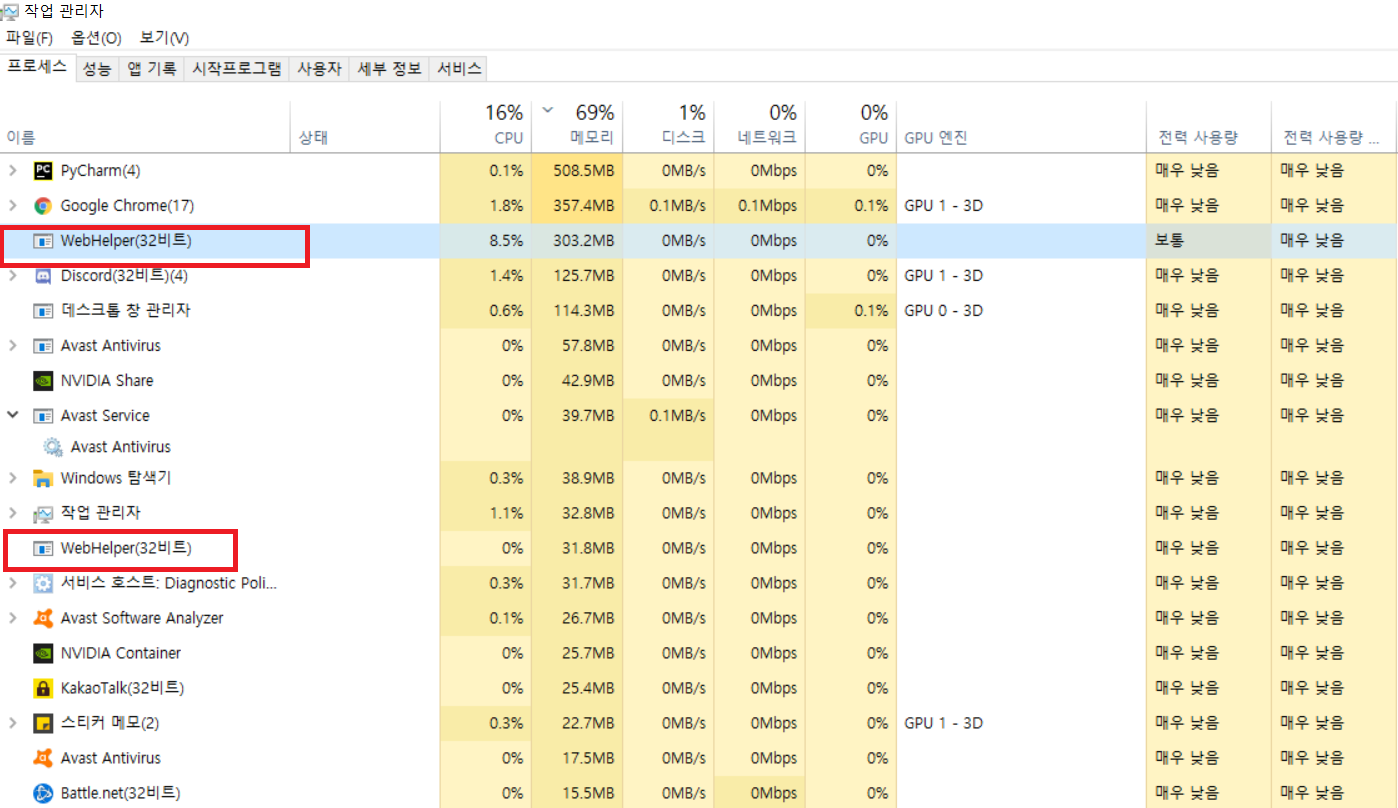The width and height of the screenshot is (1398, 808).
Task: Sort by the 전력 사용량 column header
Action: click(x=1208, y=127)
